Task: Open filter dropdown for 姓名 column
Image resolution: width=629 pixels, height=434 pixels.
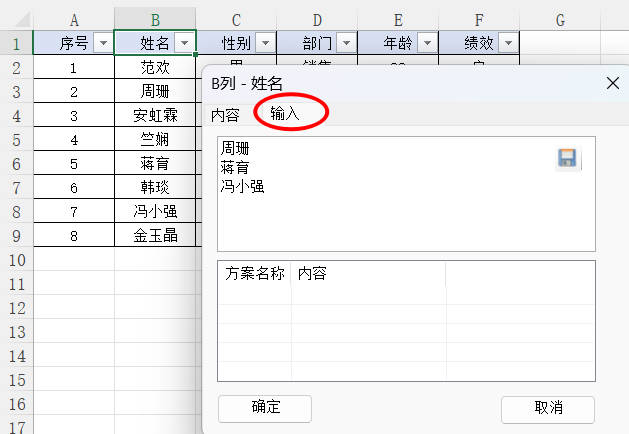Action: point(183,42)
